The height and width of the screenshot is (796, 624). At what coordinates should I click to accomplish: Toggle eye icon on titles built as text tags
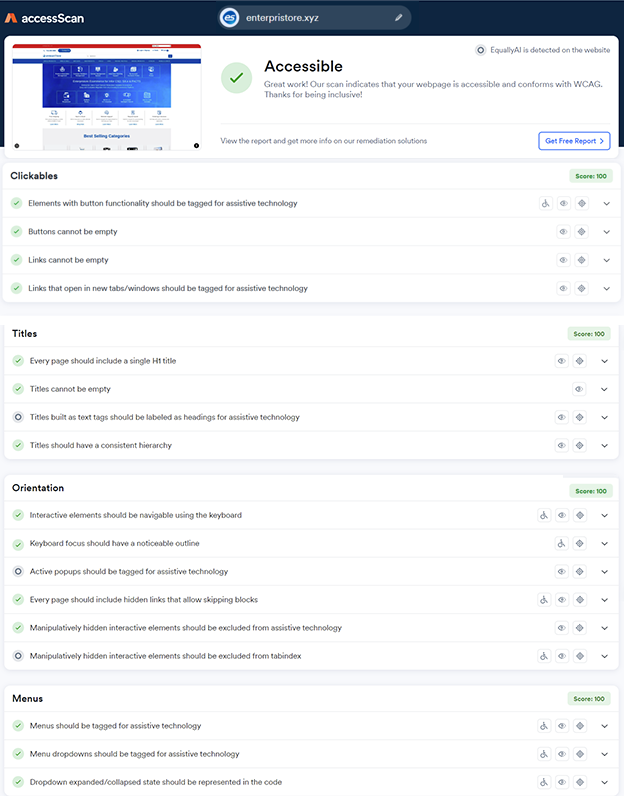coord(562,417)
